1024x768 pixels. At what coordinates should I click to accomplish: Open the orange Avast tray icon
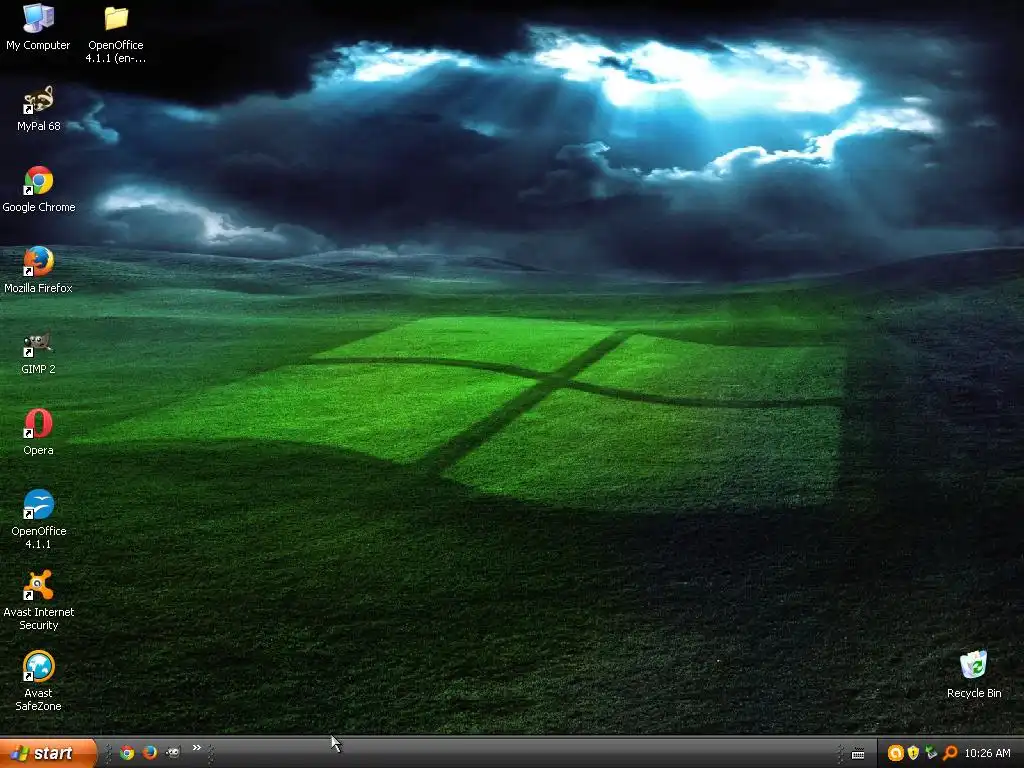point(895,753)
